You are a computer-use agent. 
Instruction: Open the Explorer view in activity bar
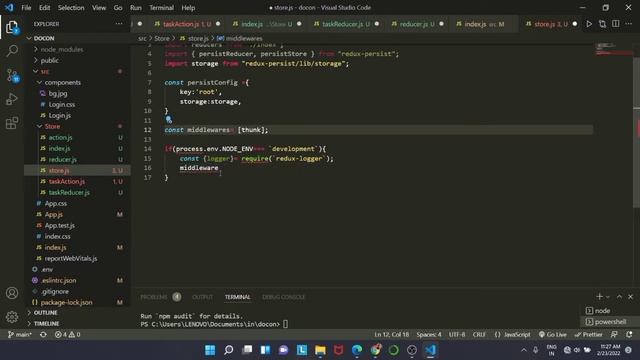12,28
